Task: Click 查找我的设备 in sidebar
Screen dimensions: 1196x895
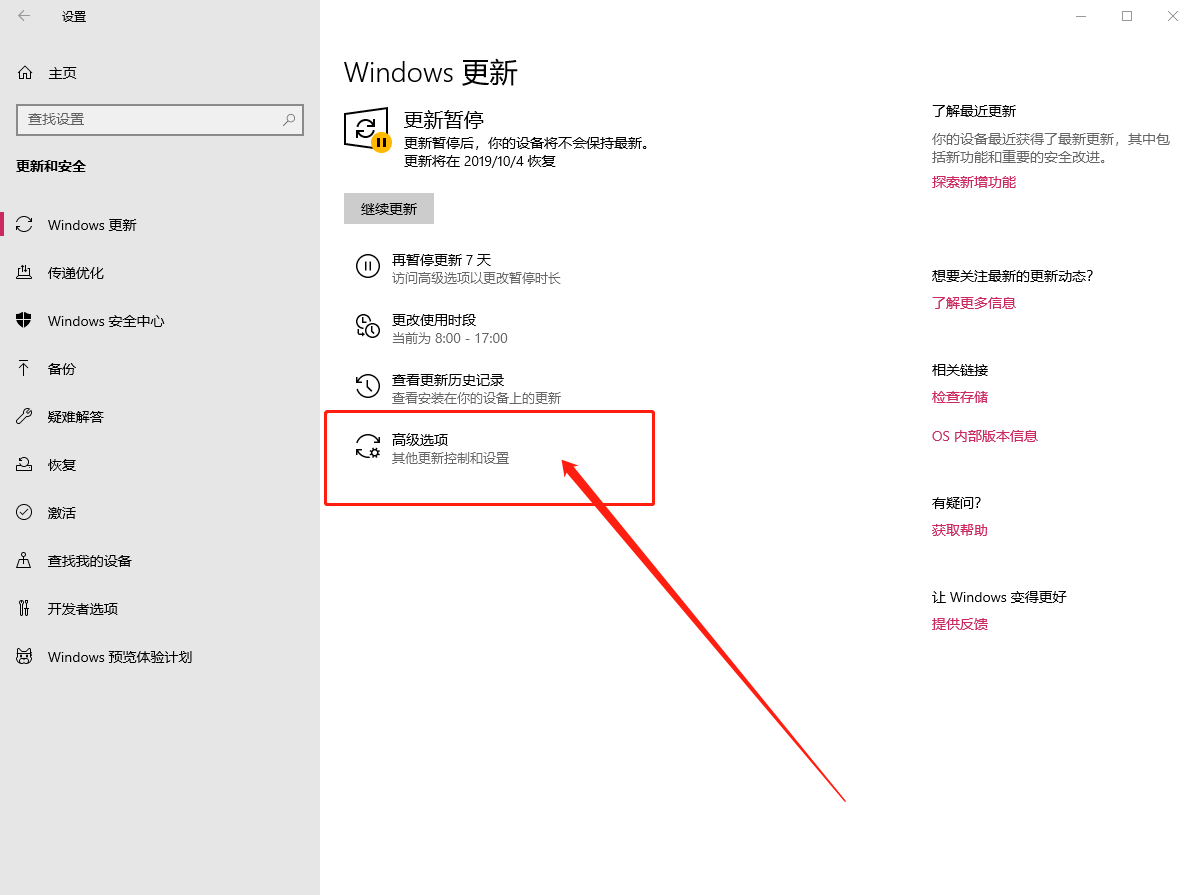Action: click(86, 560)
